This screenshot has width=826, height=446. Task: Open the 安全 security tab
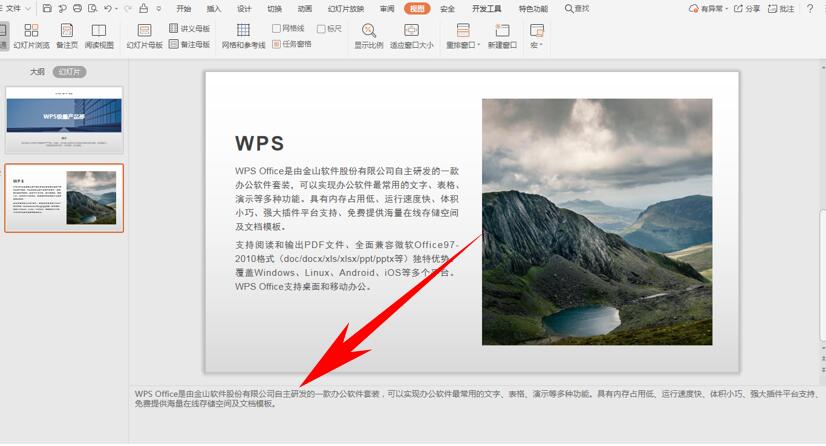point(447,8)
